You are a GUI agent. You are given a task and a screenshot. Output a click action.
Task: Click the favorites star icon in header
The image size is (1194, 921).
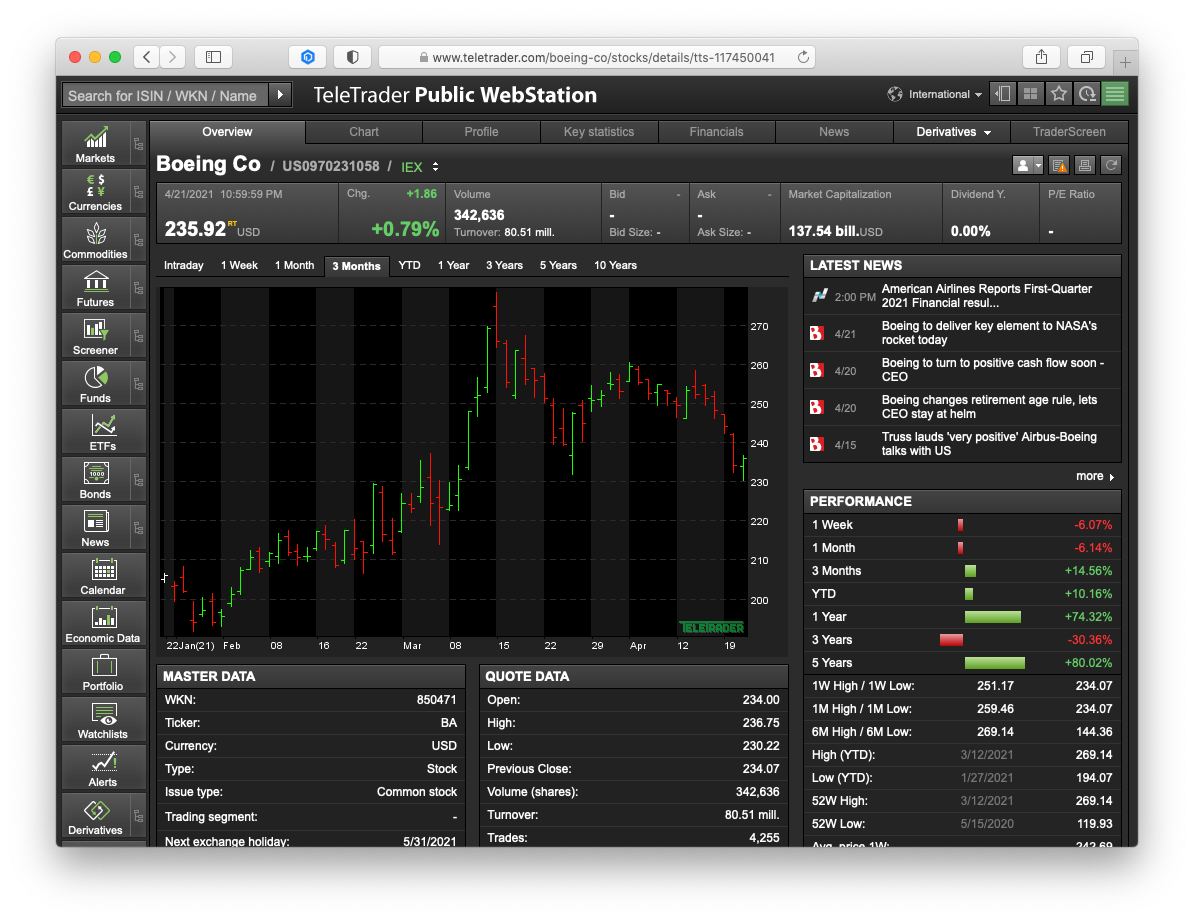click(1058, 94)
